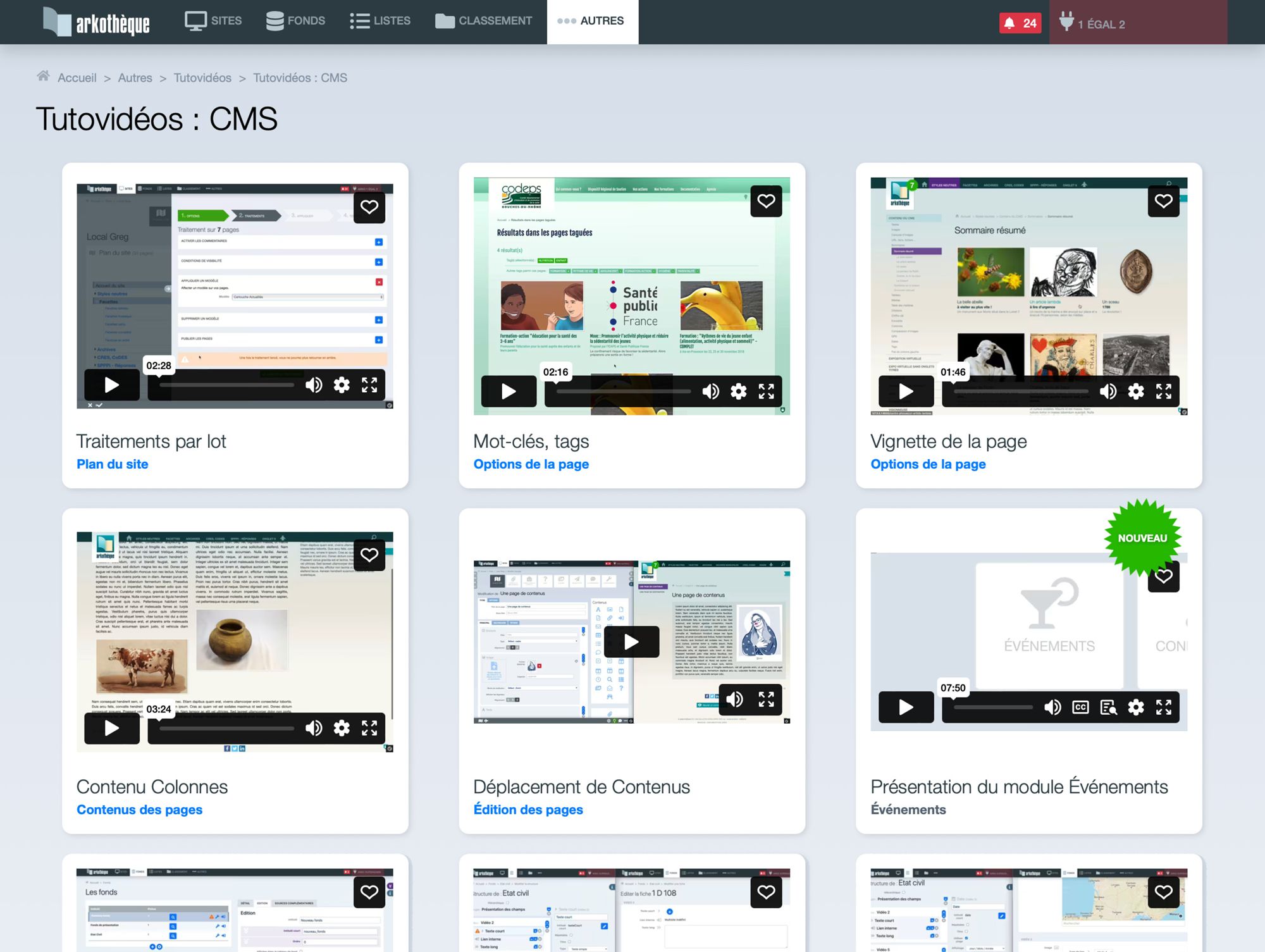Play the Traitements par lot video

point(112,385)
